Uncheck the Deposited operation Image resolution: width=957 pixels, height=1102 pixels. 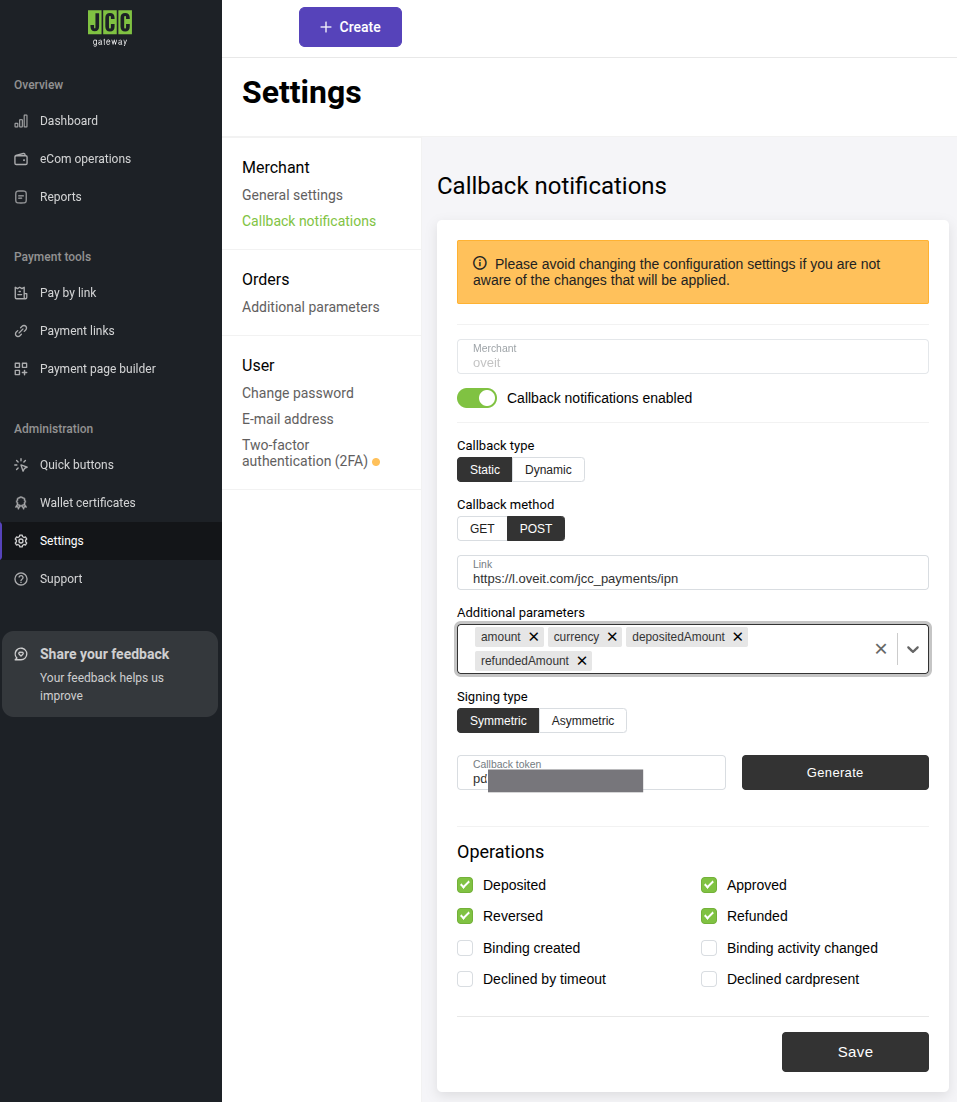point(464,884)
